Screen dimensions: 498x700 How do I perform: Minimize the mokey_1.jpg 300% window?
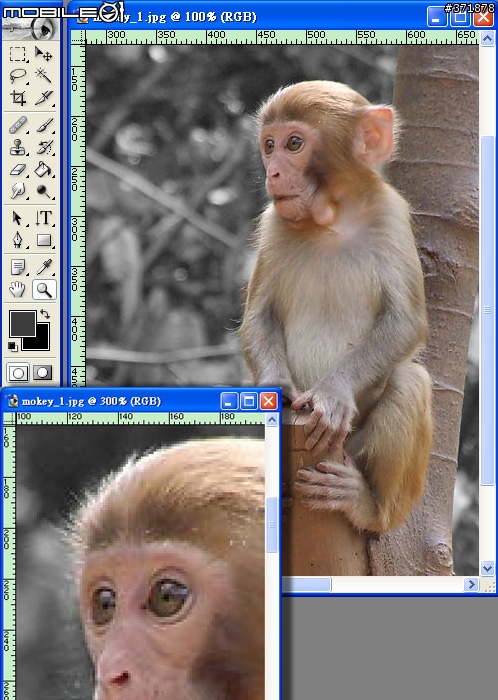click(229, 401)
